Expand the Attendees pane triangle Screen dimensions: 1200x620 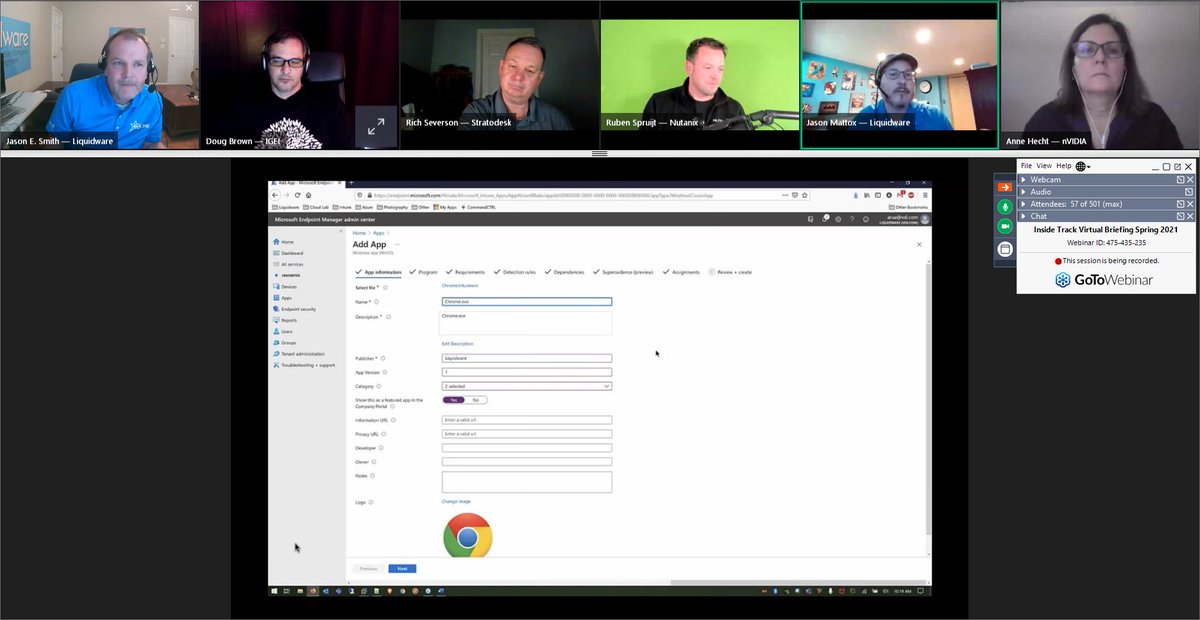(x=1023, y=204)
